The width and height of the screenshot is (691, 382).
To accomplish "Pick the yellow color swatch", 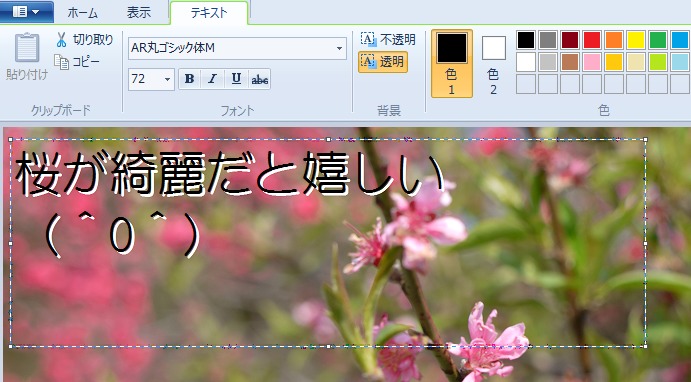I will [636, 40].
